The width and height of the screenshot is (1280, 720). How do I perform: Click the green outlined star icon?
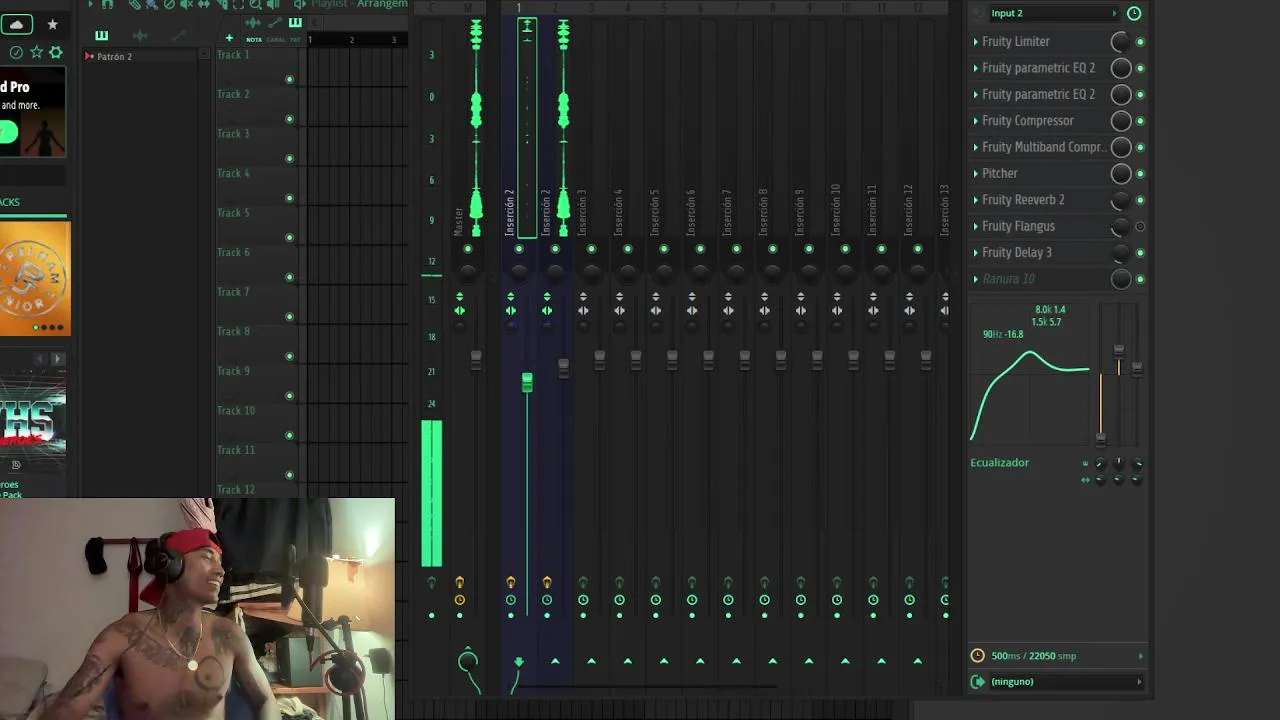(36, 52)
